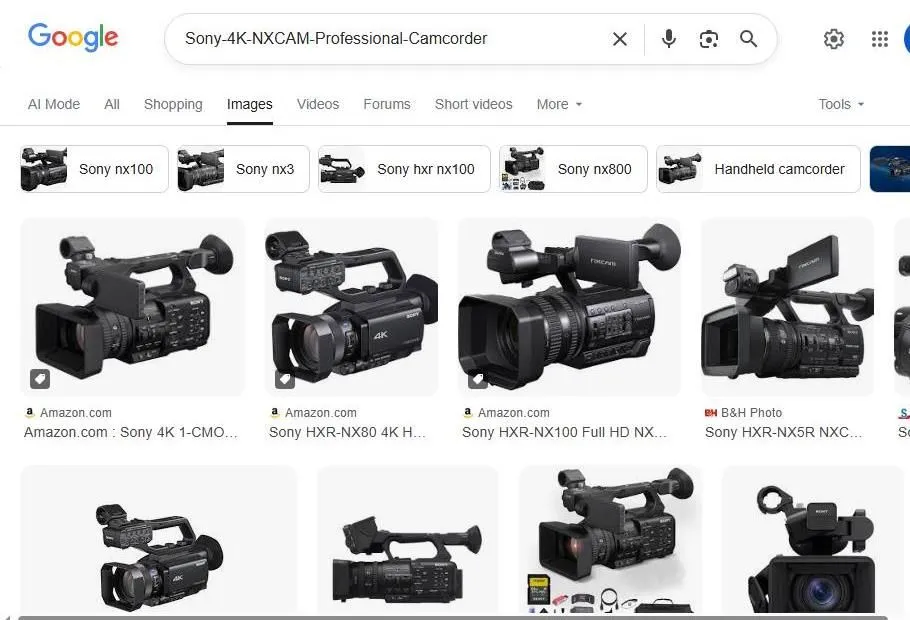Screen dimensions: 910x620
Task: Open the Videos tab
Action: 318,104
